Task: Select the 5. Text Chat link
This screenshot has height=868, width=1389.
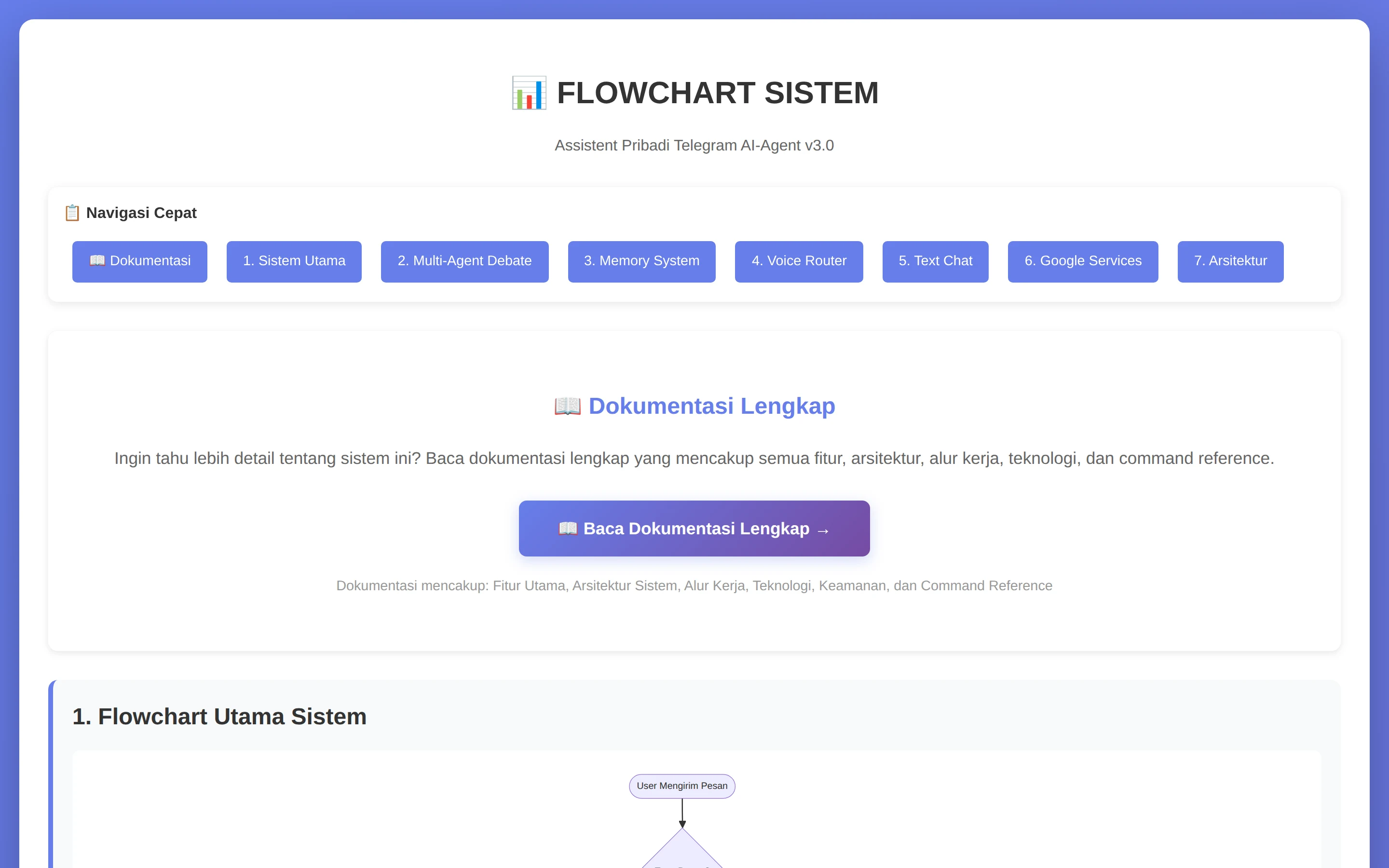Action: coord(936,261)
